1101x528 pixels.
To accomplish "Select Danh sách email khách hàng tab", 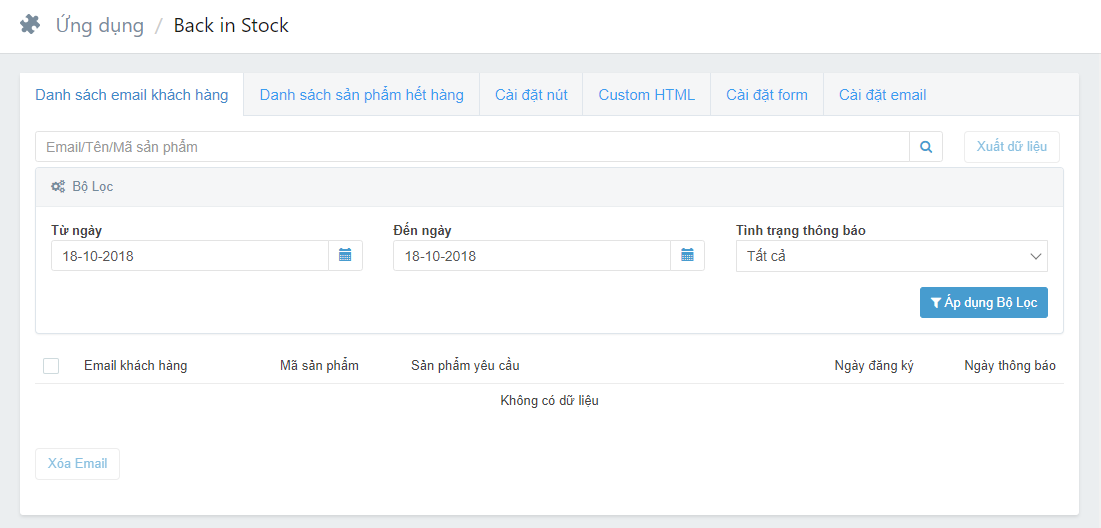I will pos(131,95).
